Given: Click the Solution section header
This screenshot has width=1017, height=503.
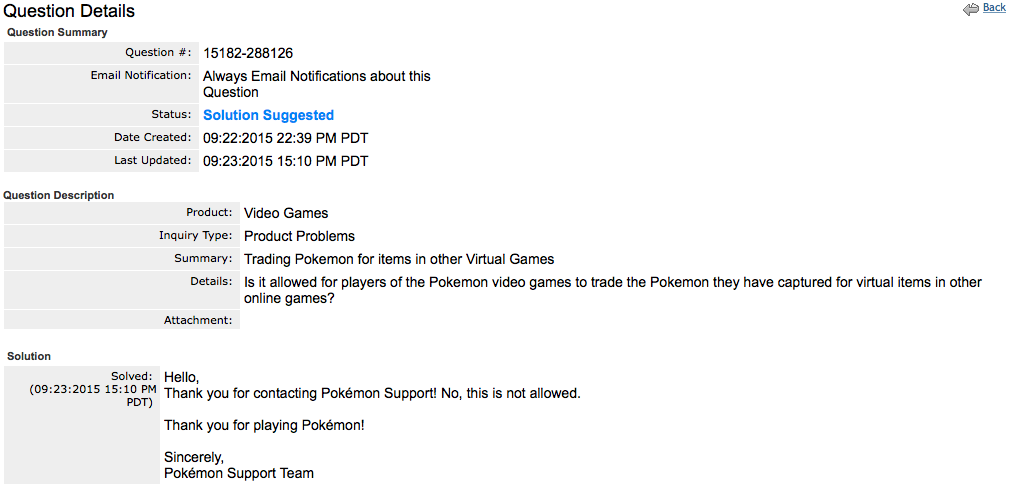Looking at the screenshot, I should click(29, 357).
